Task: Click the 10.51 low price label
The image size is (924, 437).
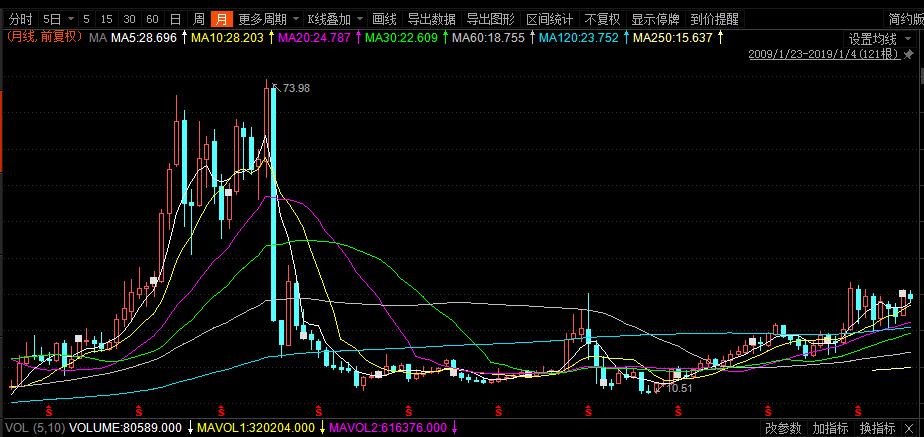Action: [x=679, y=388]
